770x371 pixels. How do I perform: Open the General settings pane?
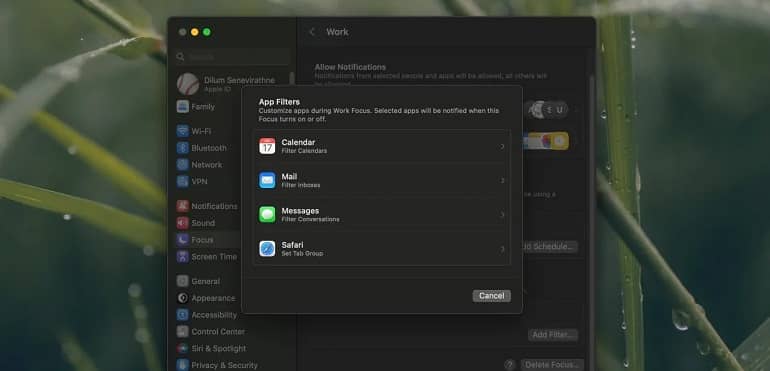tap(205, 282)
